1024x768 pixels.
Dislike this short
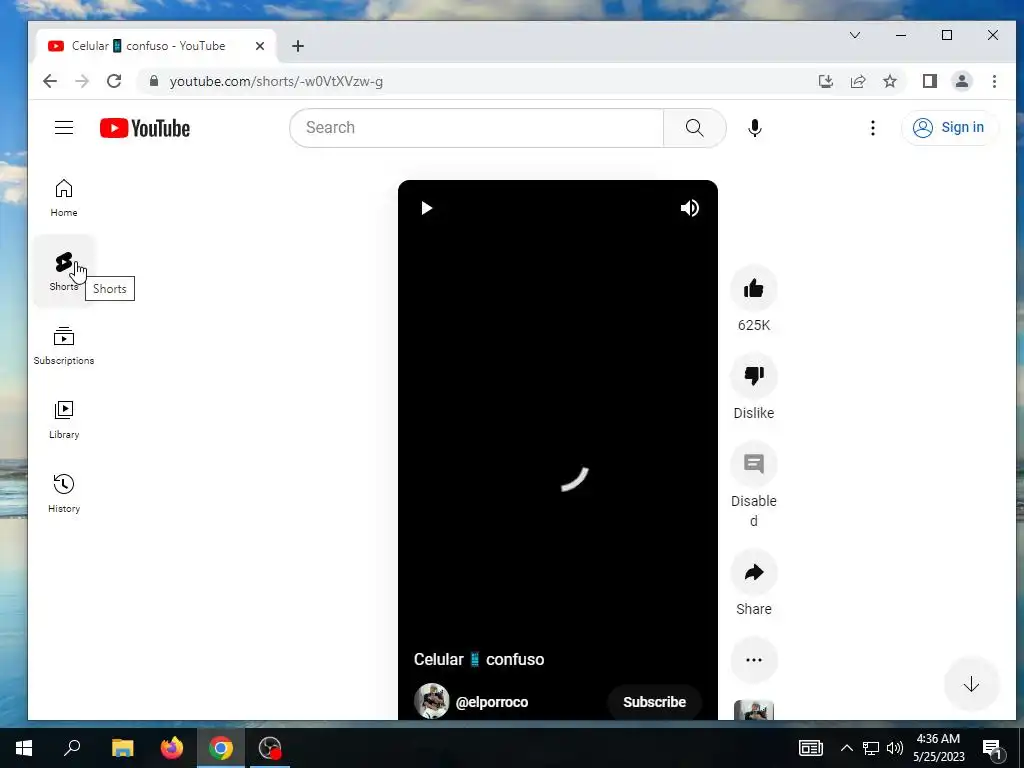(754, 376)
